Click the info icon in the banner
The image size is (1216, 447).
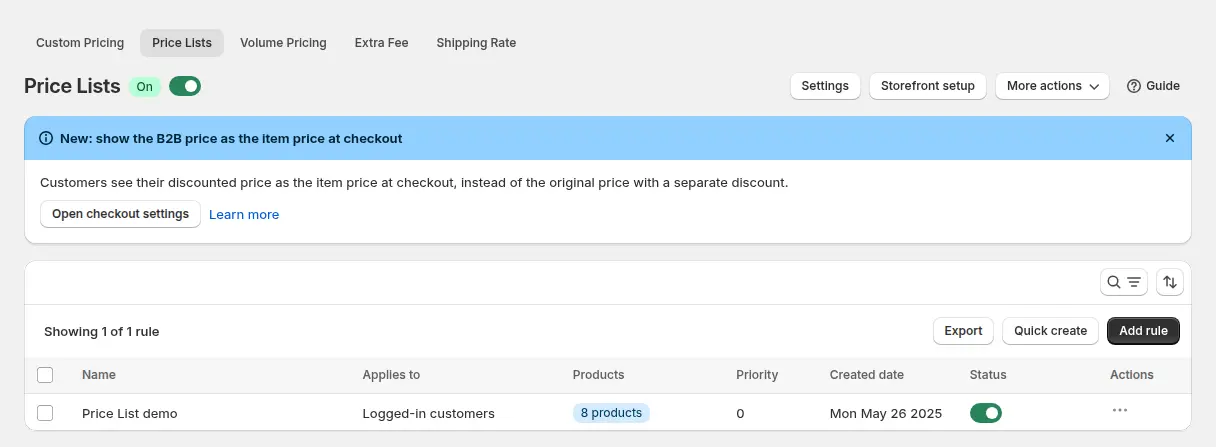pyautogui.click(x=46, y=138)
